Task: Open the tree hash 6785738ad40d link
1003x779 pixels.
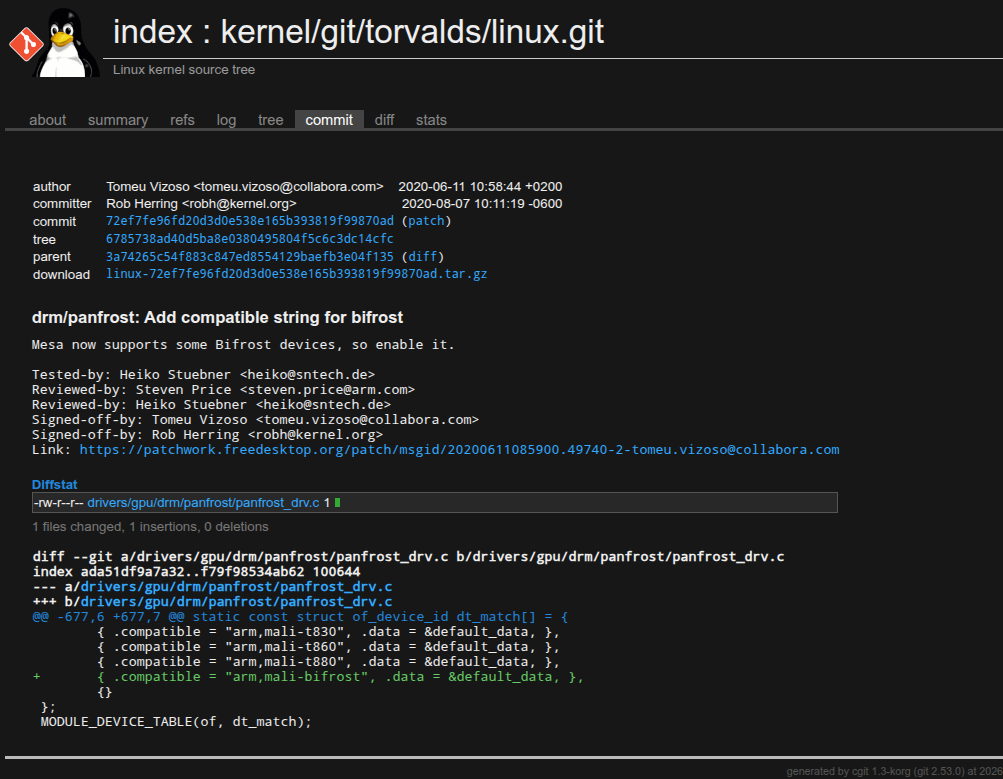Action: pos(250,239)
